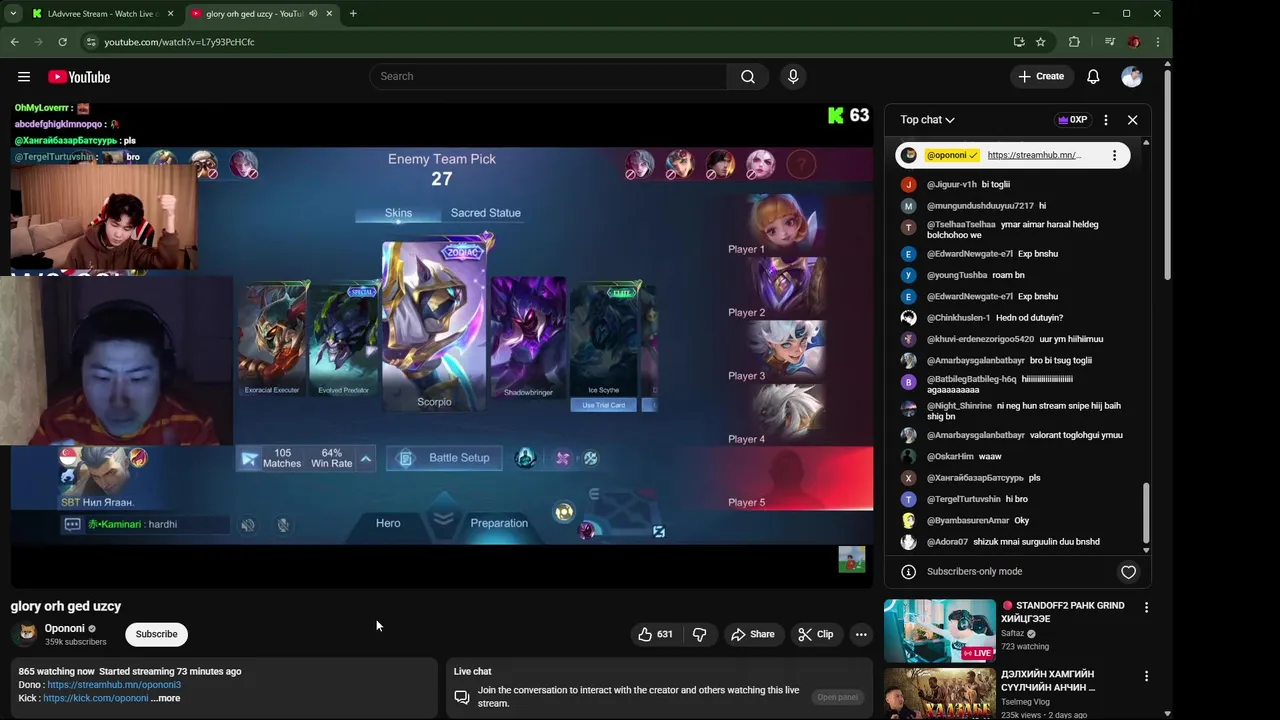
Task: Click channel watermark in video corner
Action: [x=851, y=560]
